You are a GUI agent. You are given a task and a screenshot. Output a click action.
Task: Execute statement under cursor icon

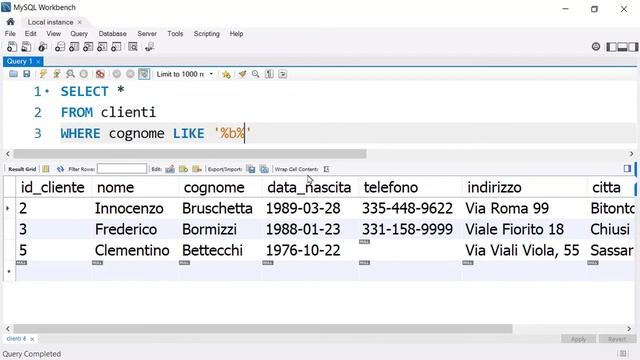click(57, 74)
